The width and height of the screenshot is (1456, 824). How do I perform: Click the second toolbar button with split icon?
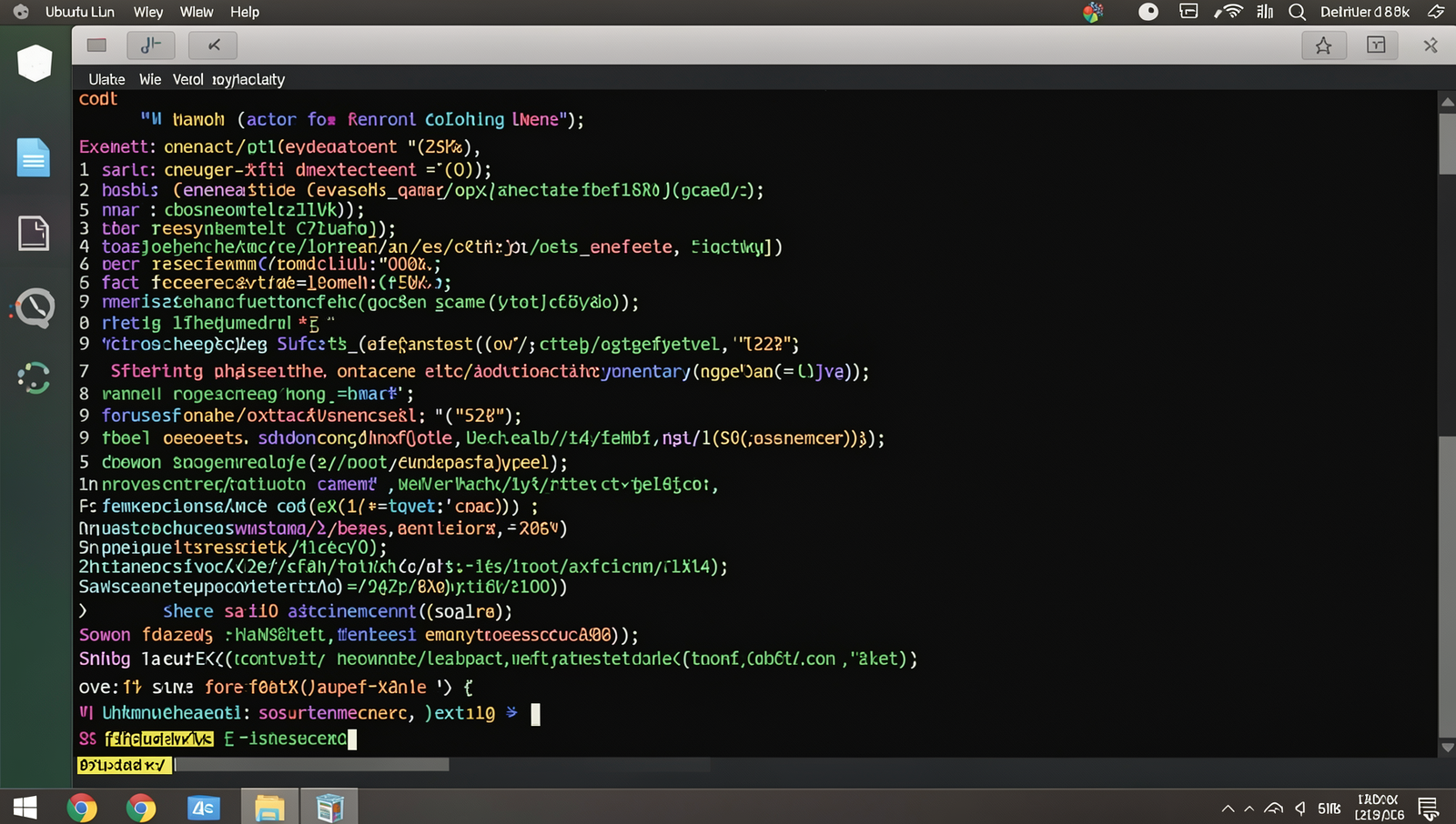[151, 45]
